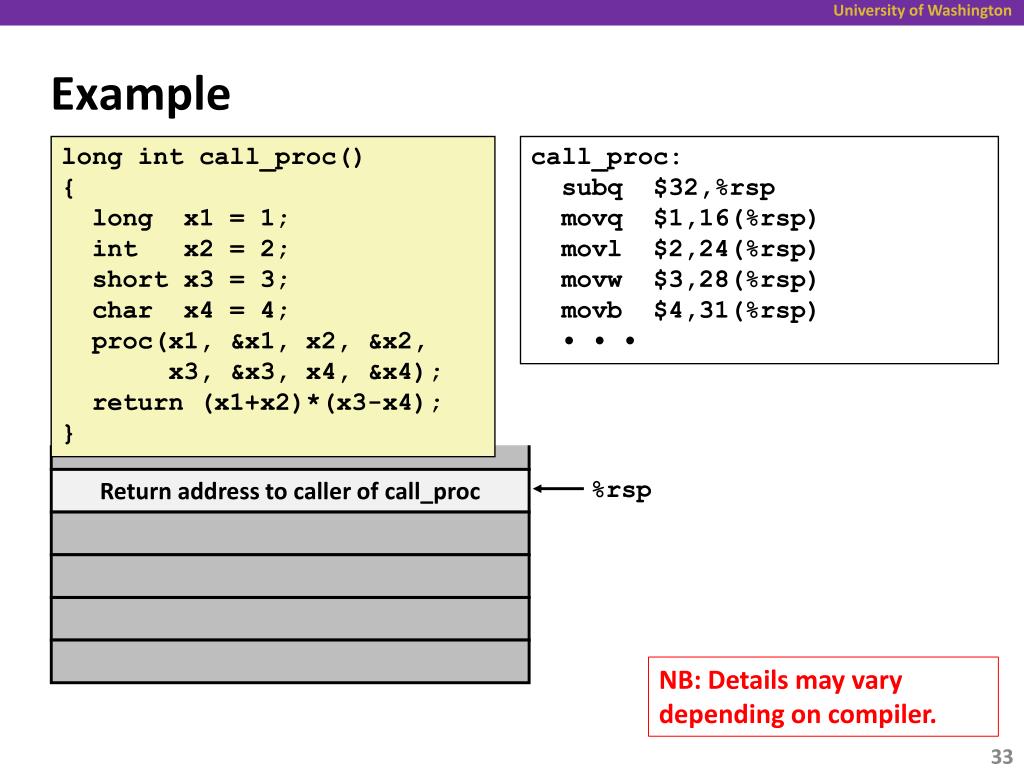1024x768 pixels.
Task: Select the 'movw $3,28(%rsp)' instruction
Action: (x=689, y=280)
